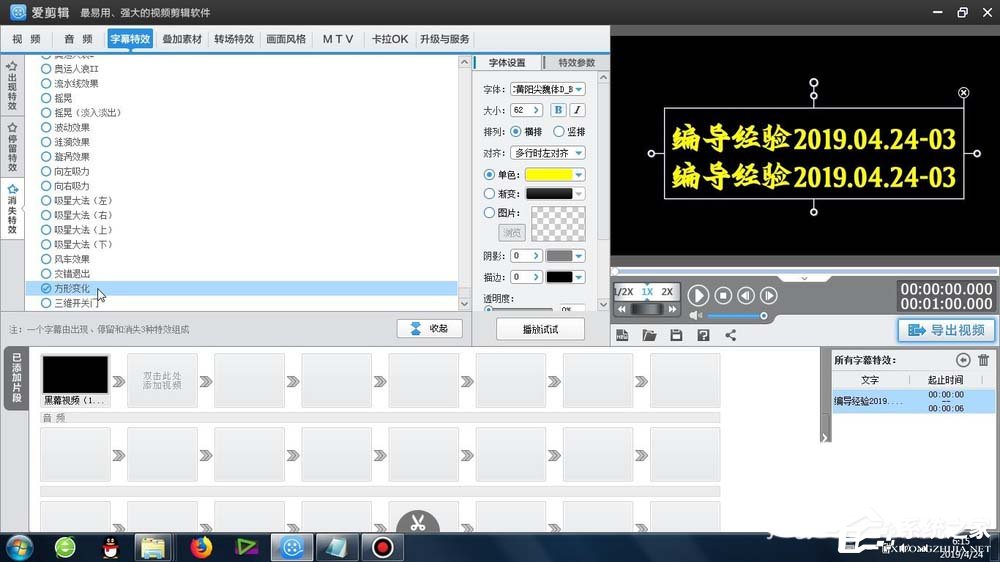Image resolution: width=1000 pixels, height=562 pixels.
Task: Select the 黑幕视频 clip thumbnail
Action: 75,374
